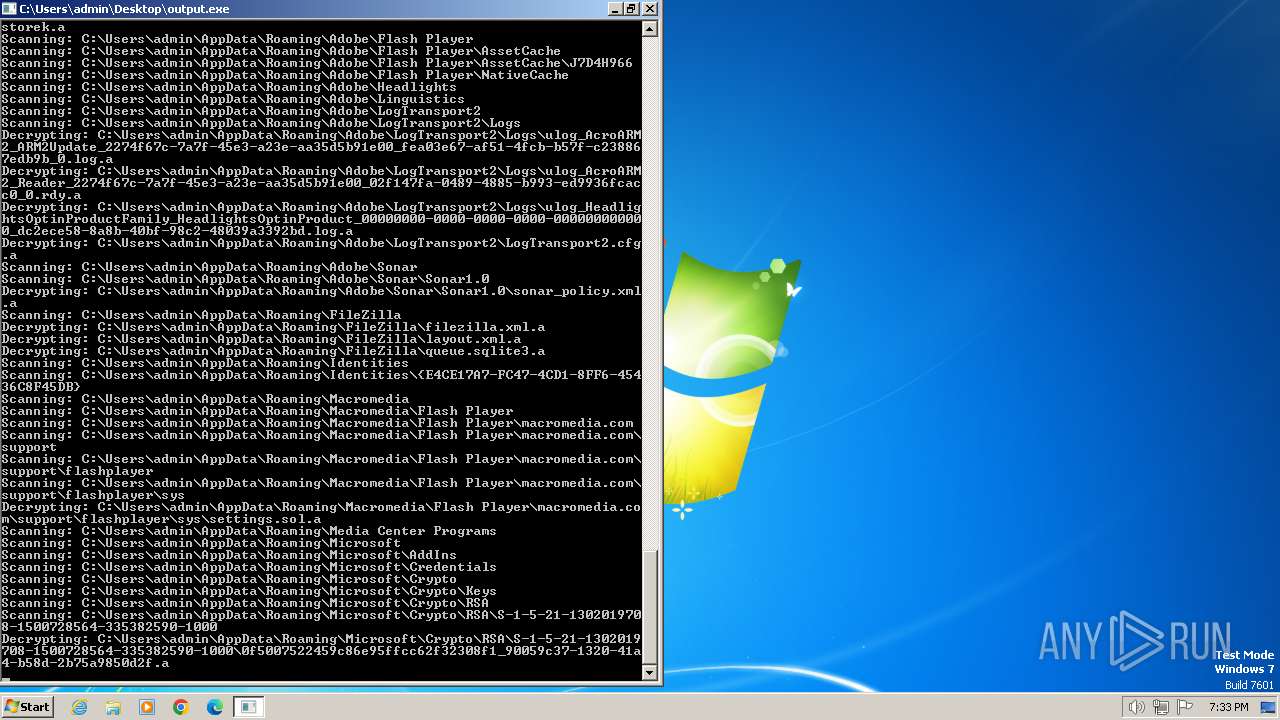Click the console vertical scrollbar thumb

point(650,607)
